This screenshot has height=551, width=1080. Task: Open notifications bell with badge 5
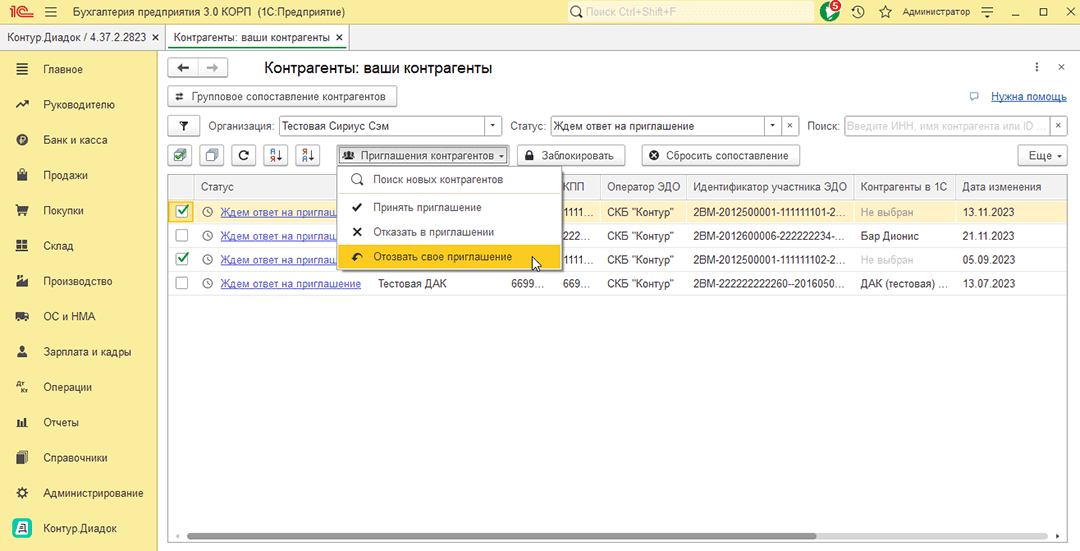coord(830,12)
